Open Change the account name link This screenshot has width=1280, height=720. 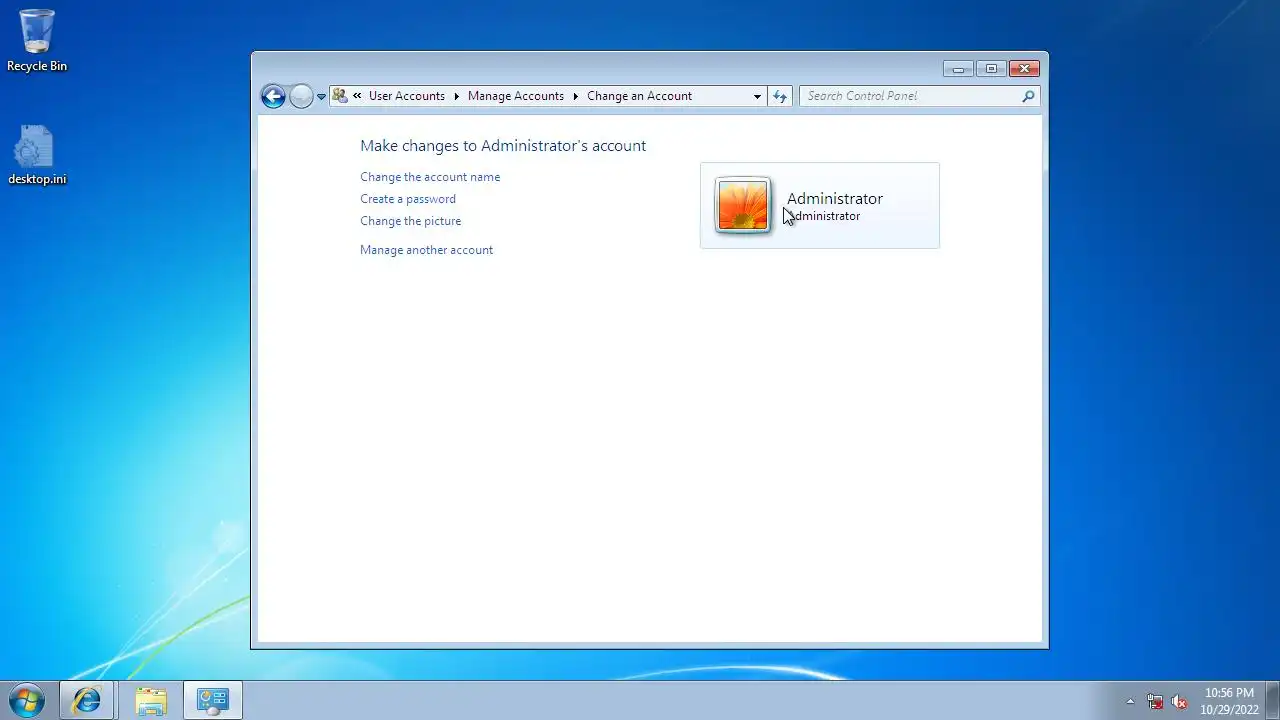pos(430,177)
